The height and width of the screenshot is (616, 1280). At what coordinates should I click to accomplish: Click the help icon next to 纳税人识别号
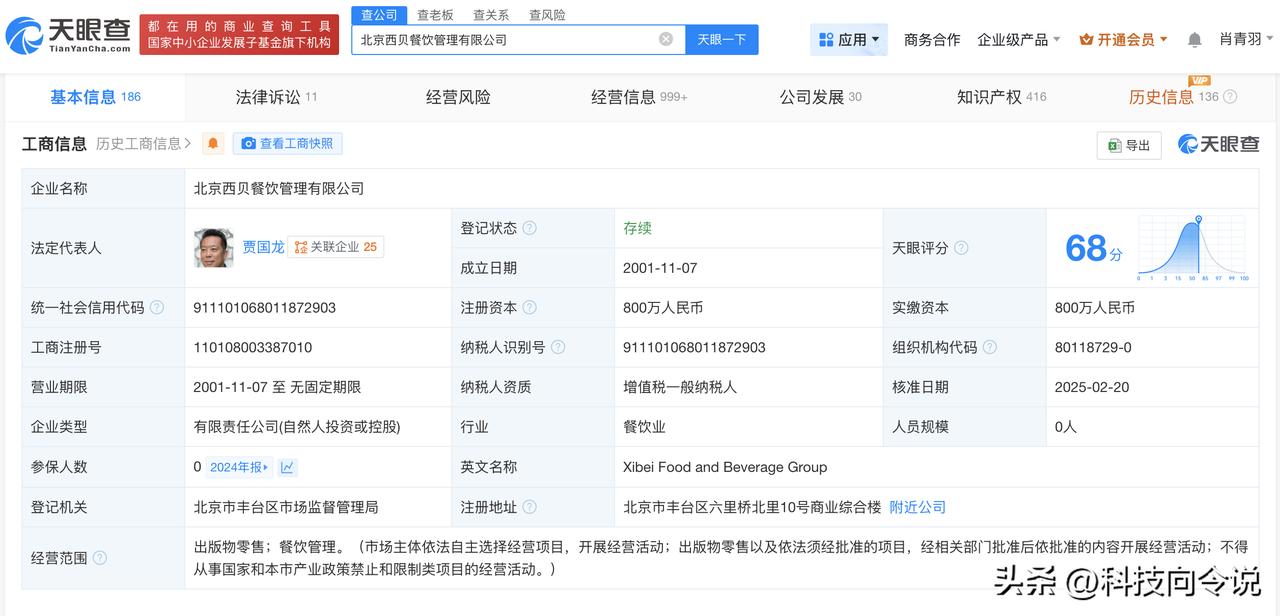pos(558,347)
